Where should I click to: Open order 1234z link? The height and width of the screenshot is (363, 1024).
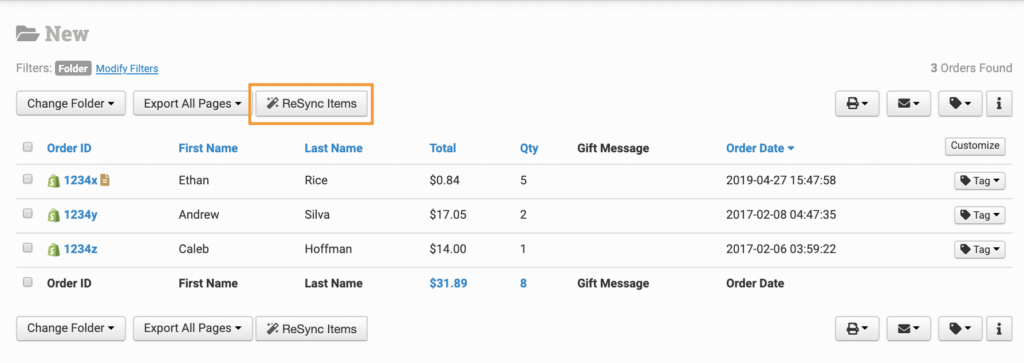click(x=80, y=249)
